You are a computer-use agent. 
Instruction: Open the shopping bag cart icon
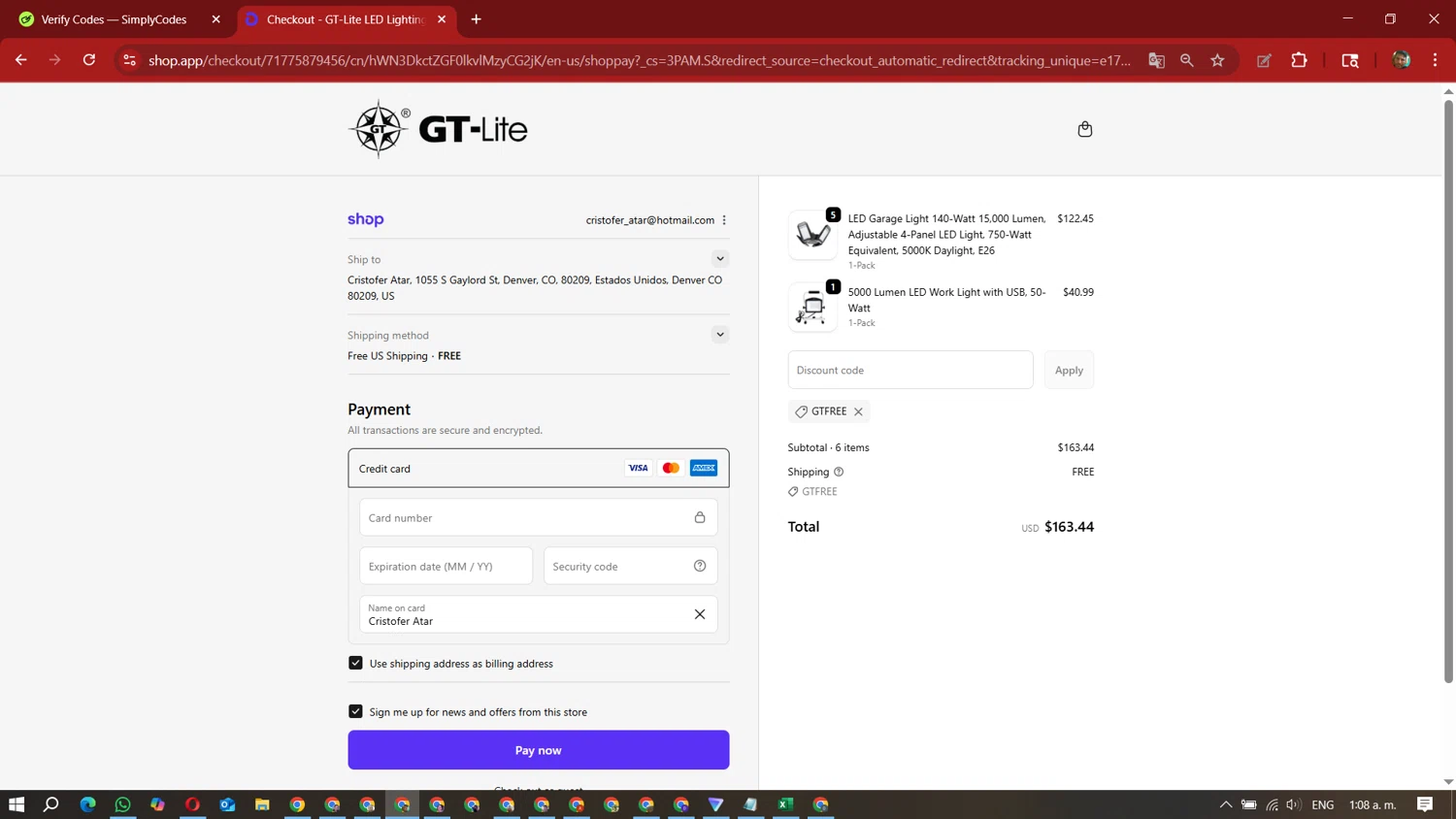[1085, 129]
